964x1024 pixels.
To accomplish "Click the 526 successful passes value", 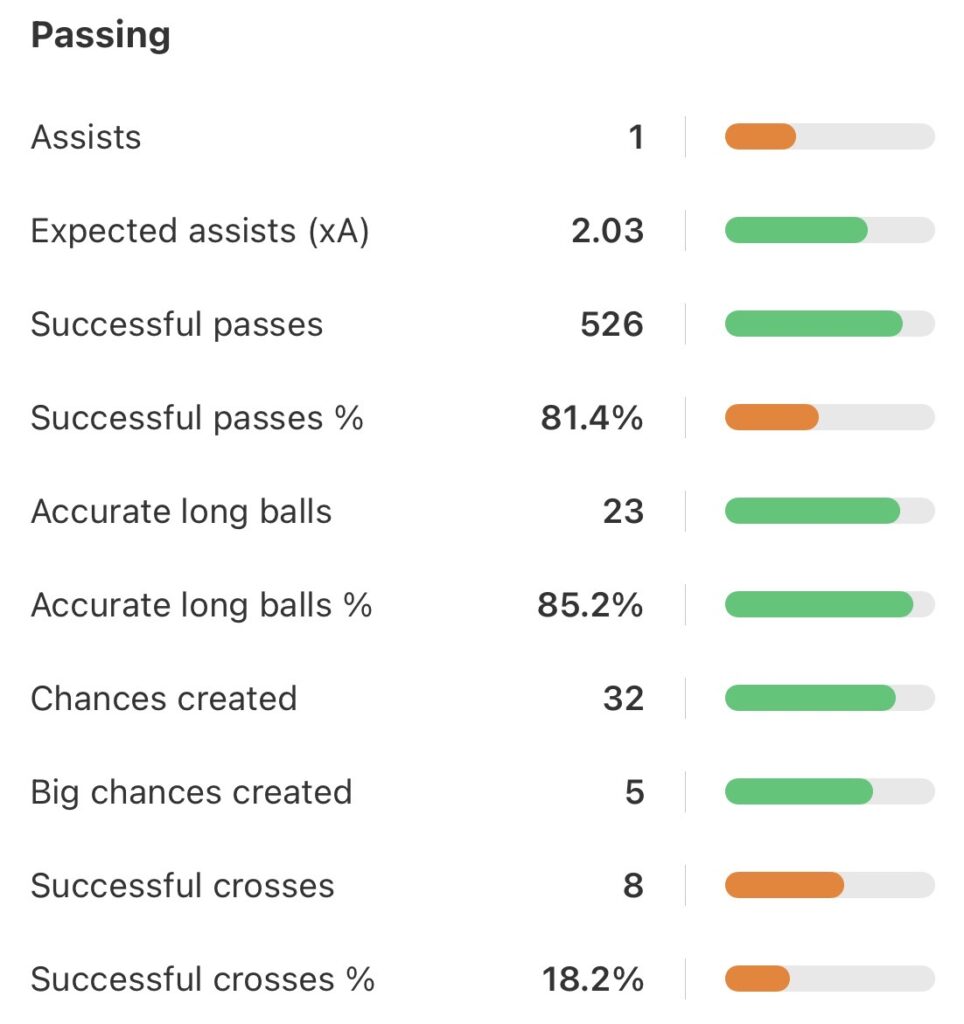I will [611, 324].
